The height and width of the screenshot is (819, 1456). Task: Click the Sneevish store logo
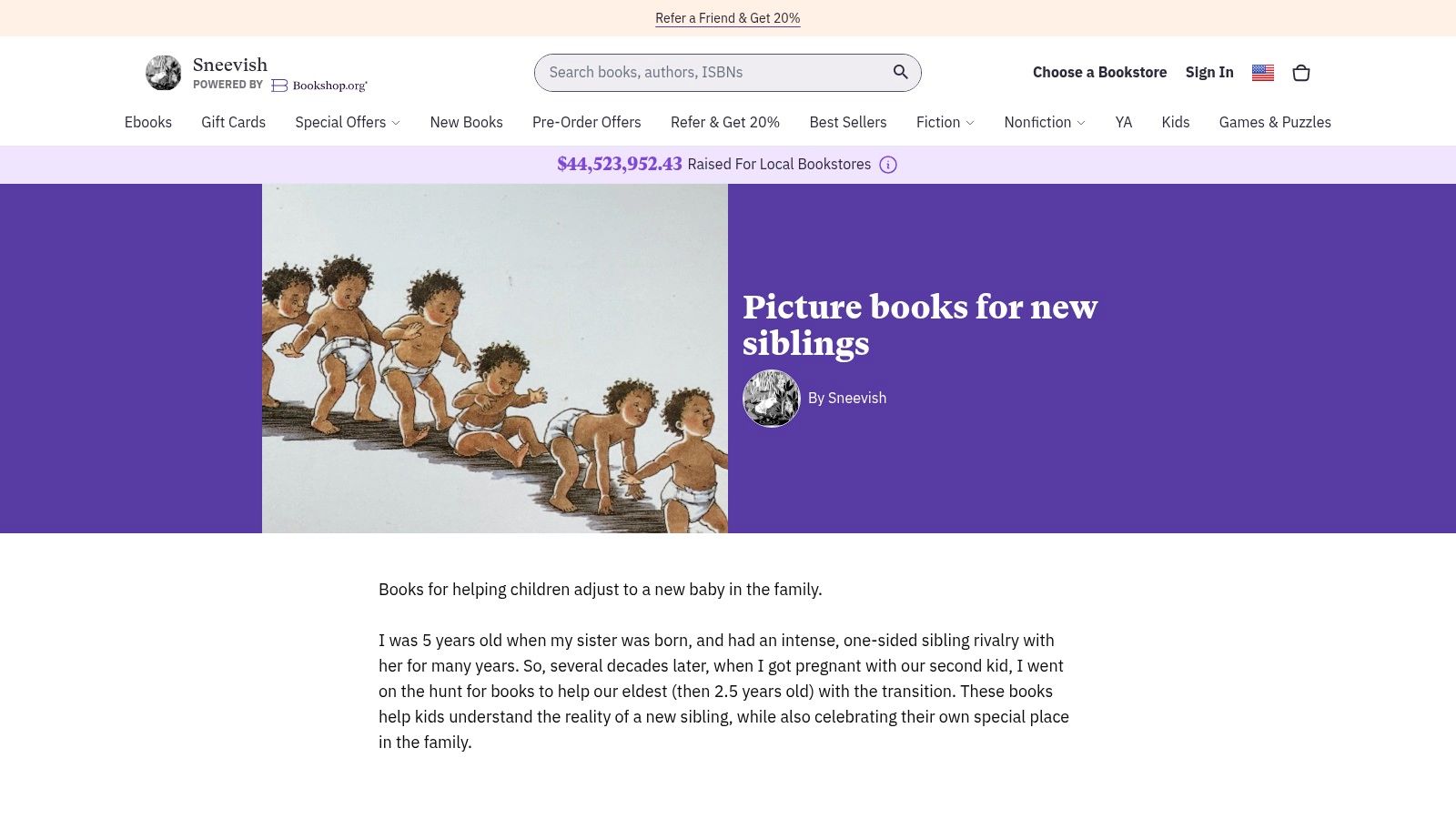[164, 72]
